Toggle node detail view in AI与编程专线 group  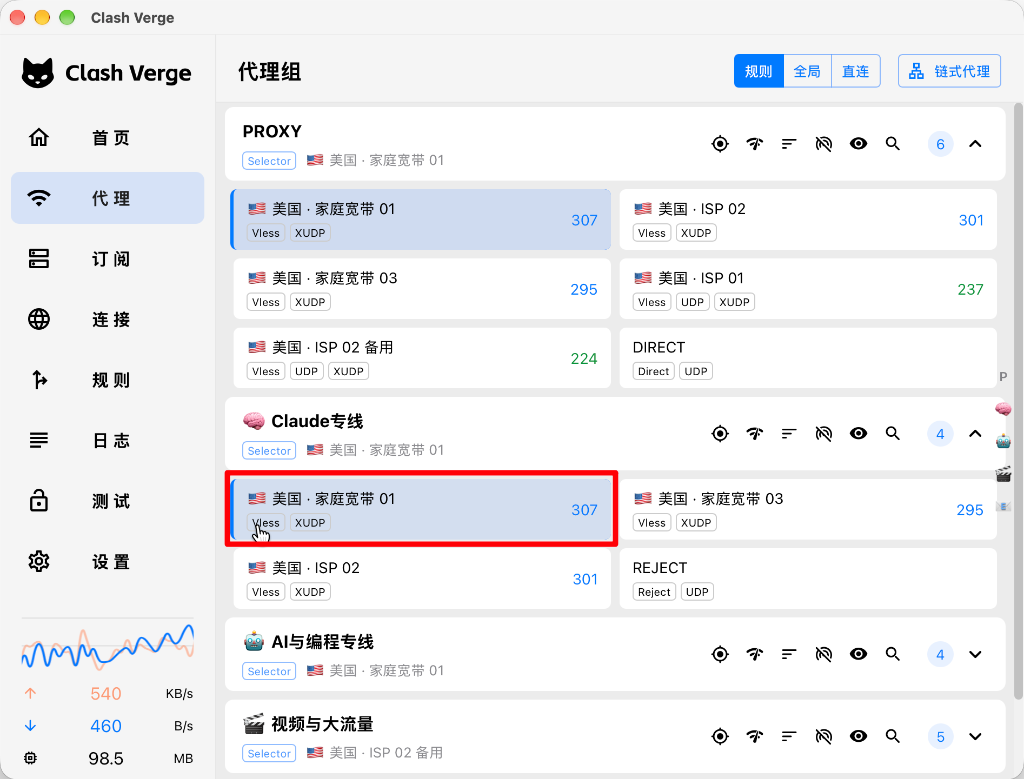[858, 654]
